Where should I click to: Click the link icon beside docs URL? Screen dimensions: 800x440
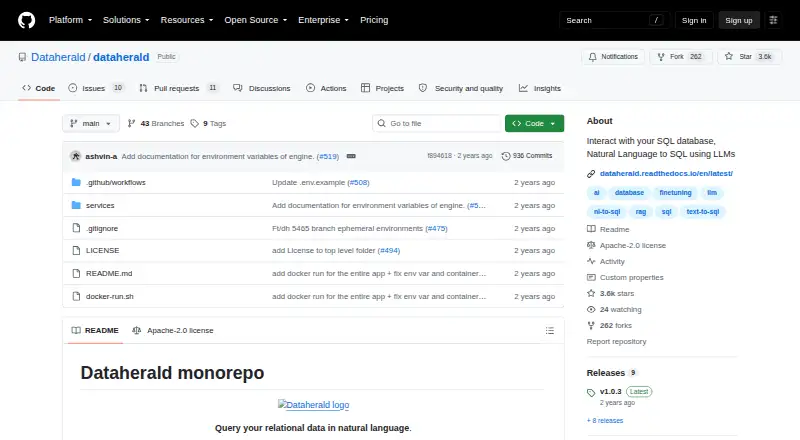tap(591, 174)
